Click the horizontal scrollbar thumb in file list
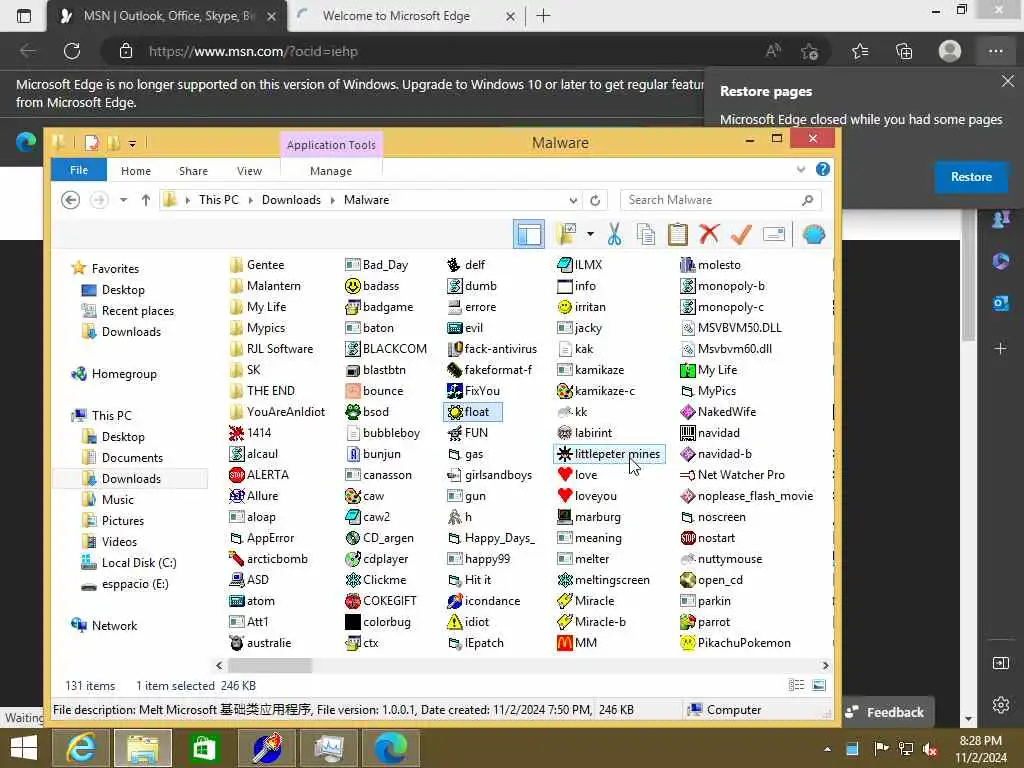Image resolution: width=1024 pixels, height=768 pixels. pyautogui.click(x=270, y=665)
